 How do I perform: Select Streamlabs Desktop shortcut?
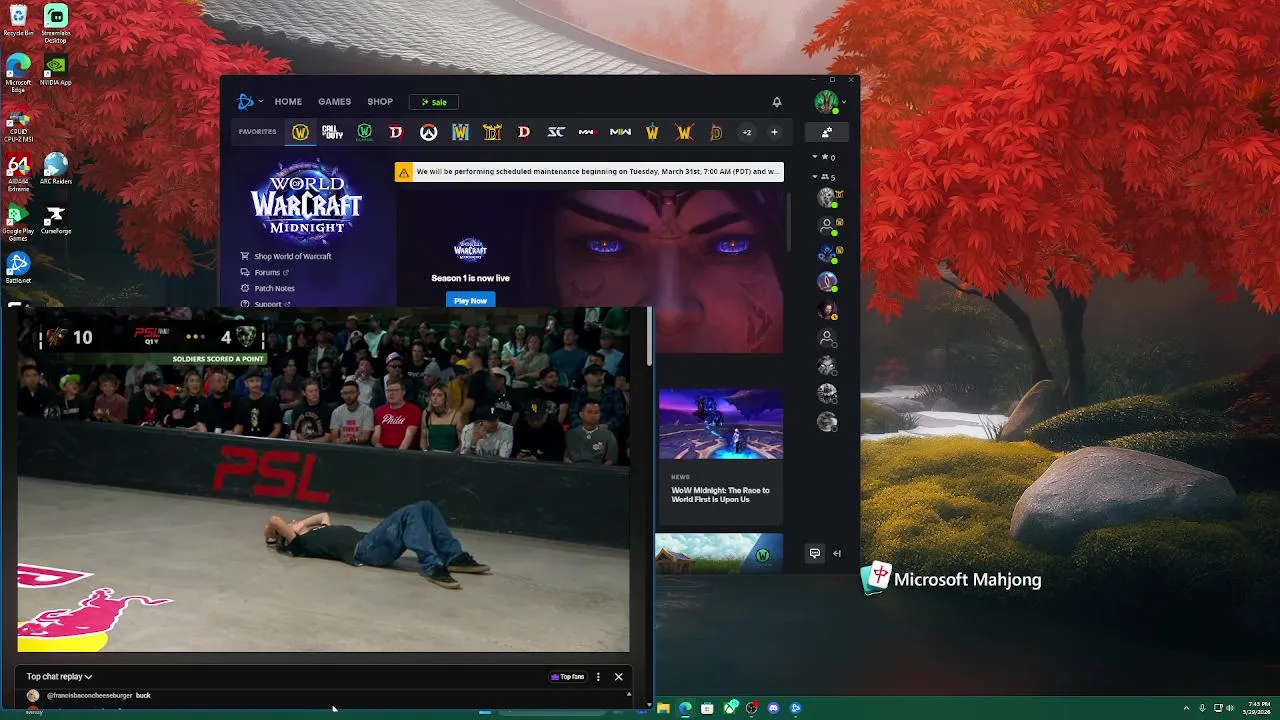coord(55,23)
